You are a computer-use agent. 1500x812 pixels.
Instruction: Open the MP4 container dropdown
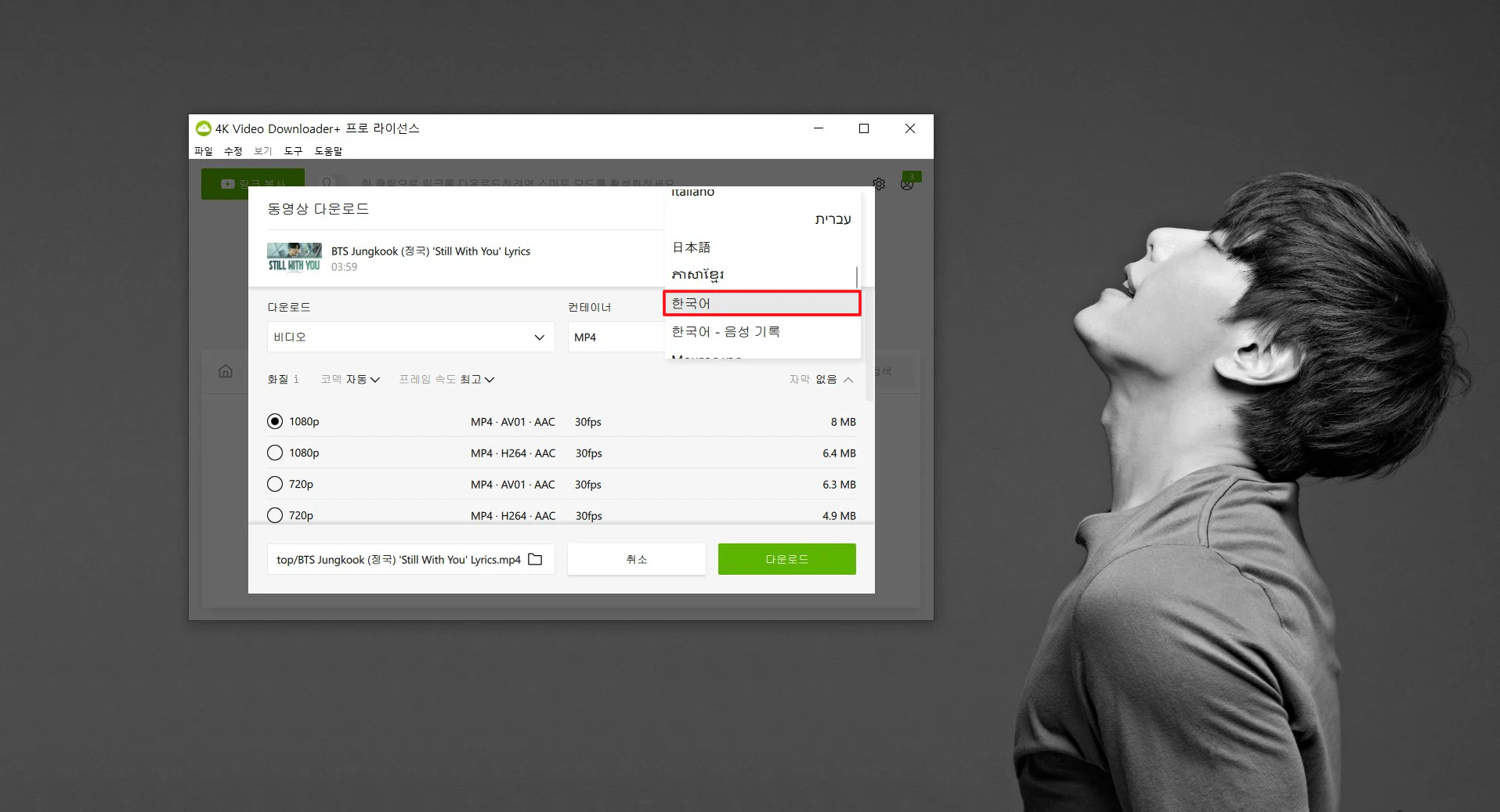pos(616,337)
